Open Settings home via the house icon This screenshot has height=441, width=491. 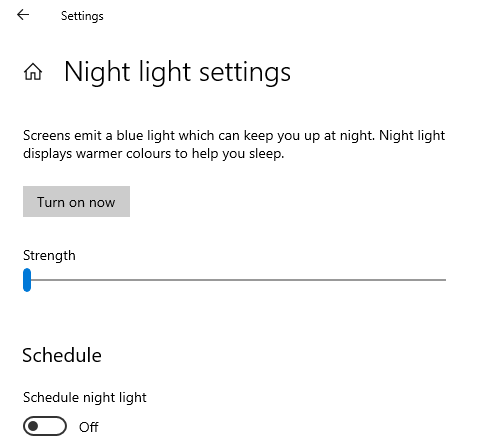pos(33,72)
